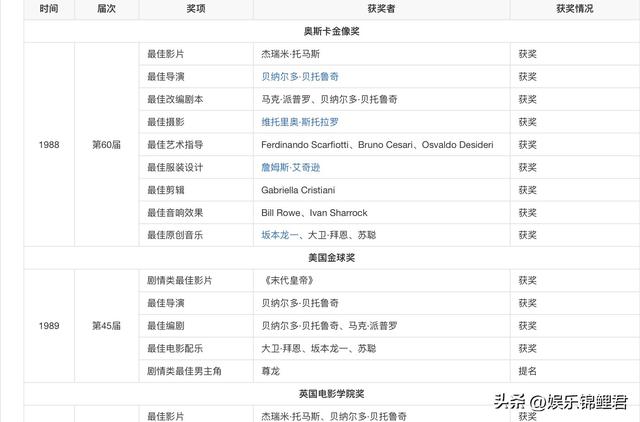The height and width of the screenshot is (422, 640).
Task: Click the 1989 year cell
Action: 49,326
